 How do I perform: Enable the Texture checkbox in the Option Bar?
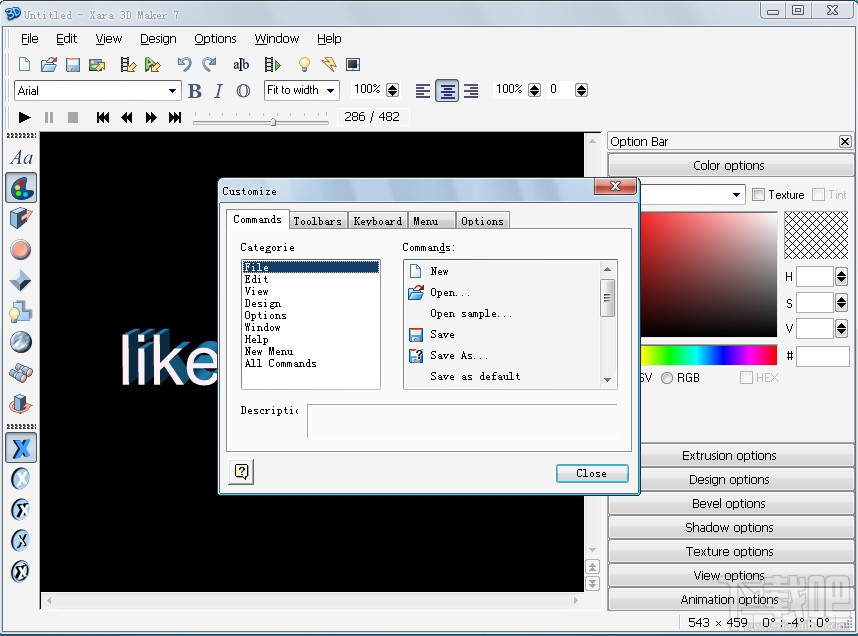(757, 194)
